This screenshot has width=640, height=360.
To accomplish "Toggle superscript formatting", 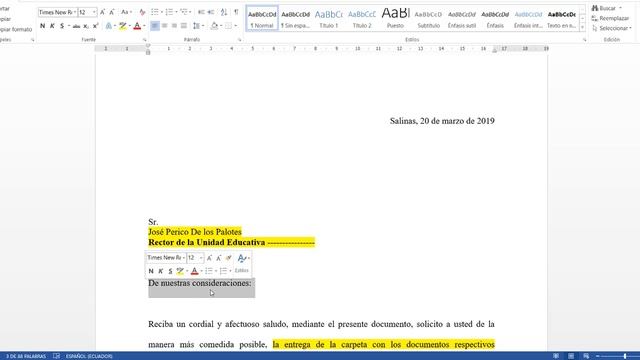I will [96, 26].
